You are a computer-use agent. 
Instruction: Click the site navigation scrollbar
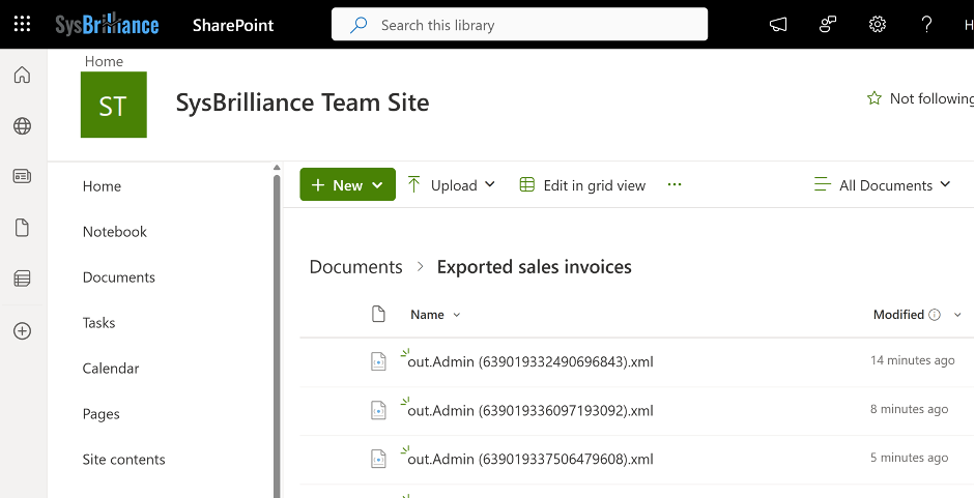coord(277,336)
